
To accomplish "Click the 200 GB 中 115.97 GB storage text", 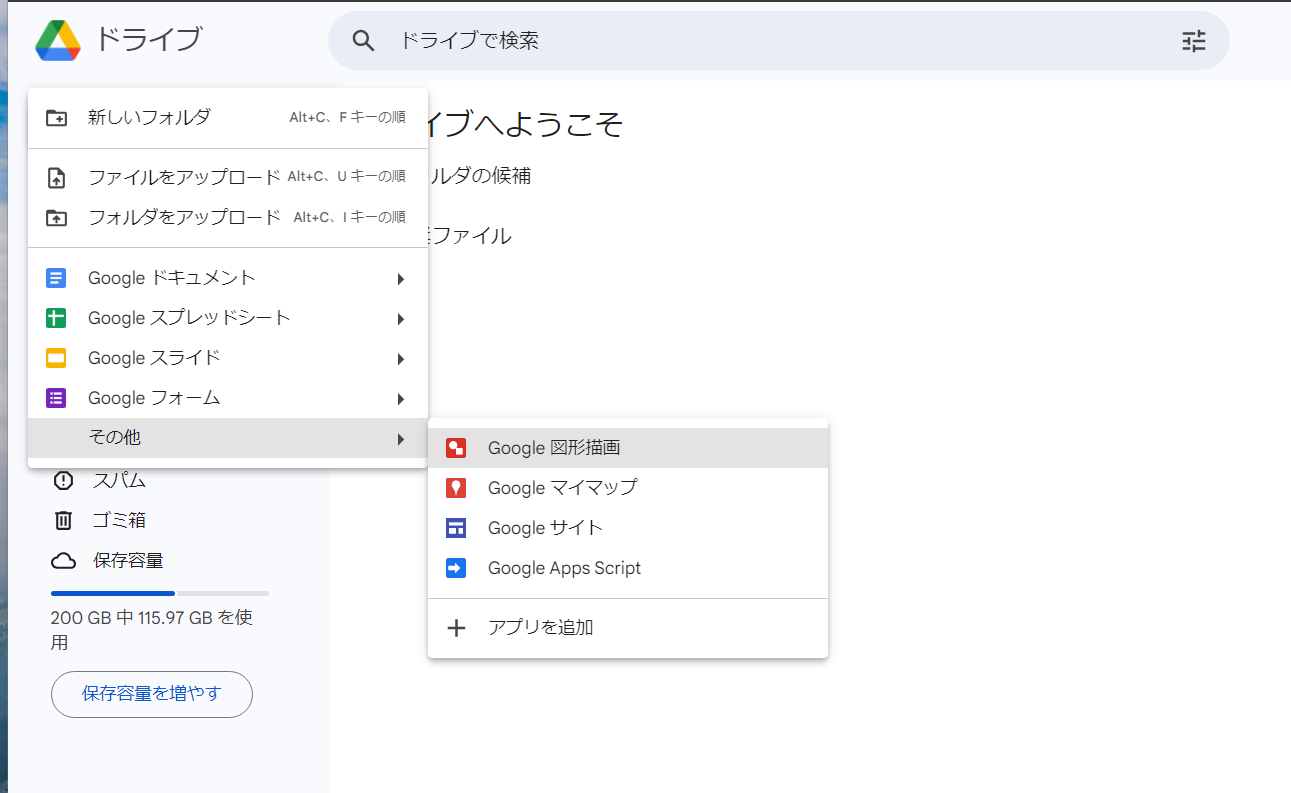I will 152,630.
